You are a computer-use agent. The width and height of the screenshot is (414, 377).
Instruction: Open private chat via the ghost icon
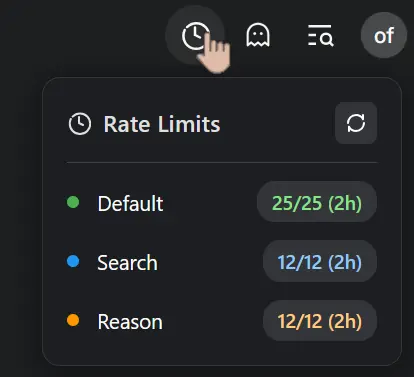click(258, 35)
